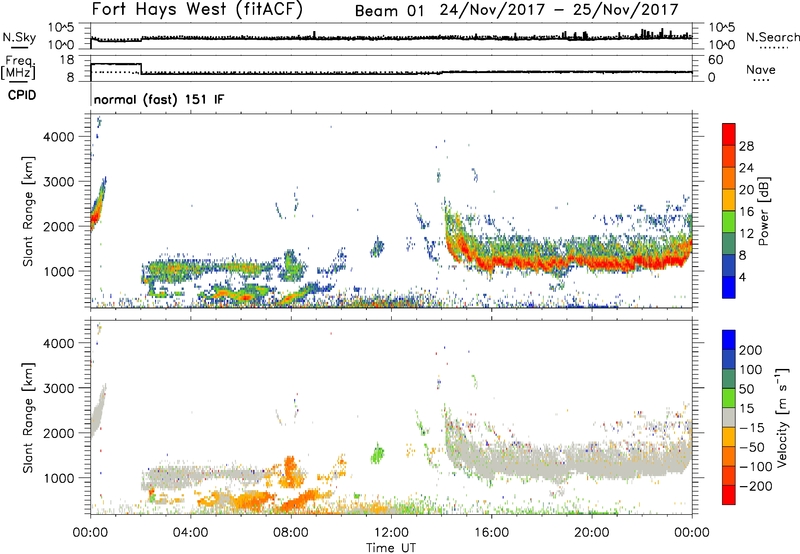Image resolution: width=800 pixels, height=554 pixels.
Task: Click the '200' velocity colorbar tick
Action: (x=751, y=350)
